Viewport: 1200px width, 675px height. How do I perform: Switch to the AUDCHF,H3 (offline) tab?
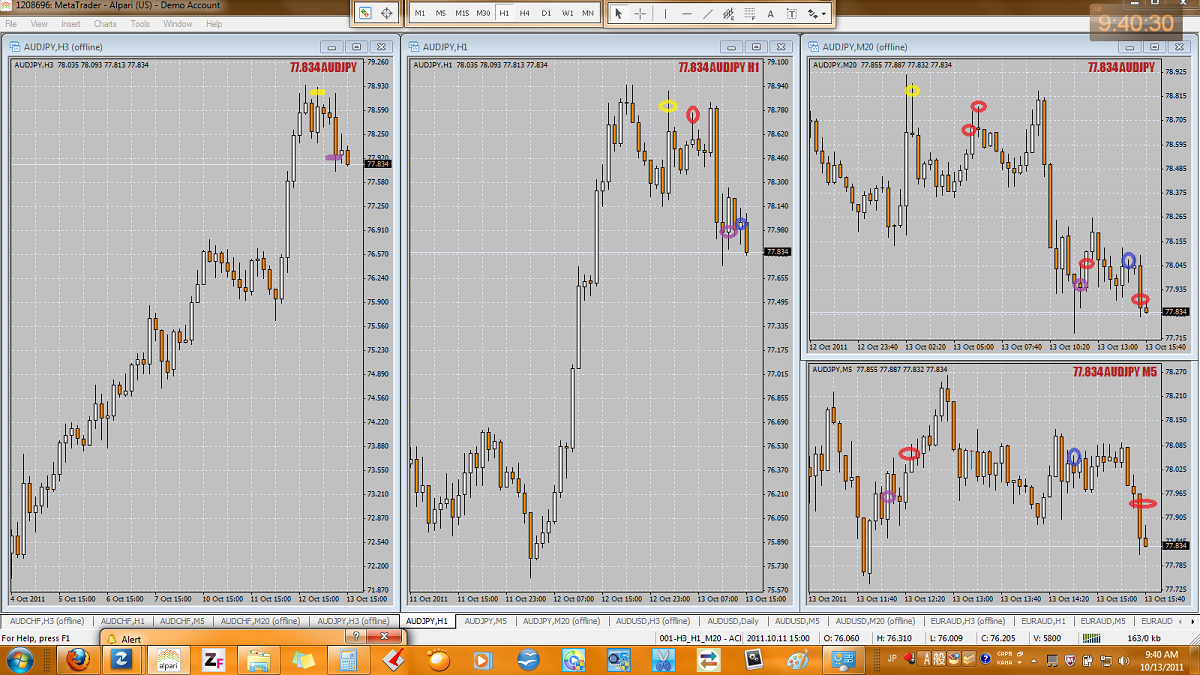click(47, 621)
